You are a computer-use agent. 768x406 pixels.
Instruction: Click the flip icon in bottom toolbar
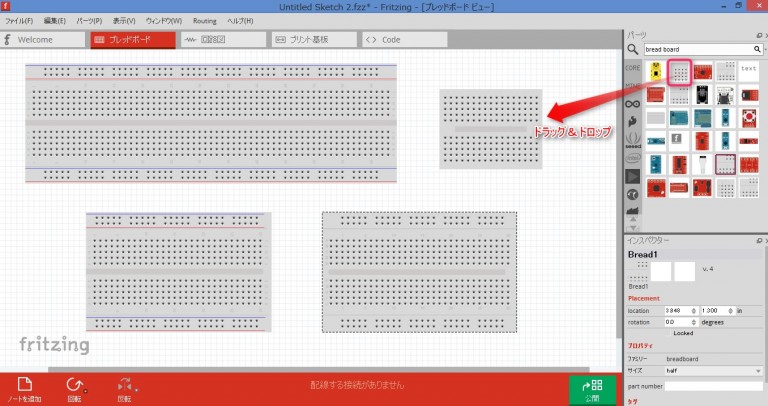tap(125, 387)
